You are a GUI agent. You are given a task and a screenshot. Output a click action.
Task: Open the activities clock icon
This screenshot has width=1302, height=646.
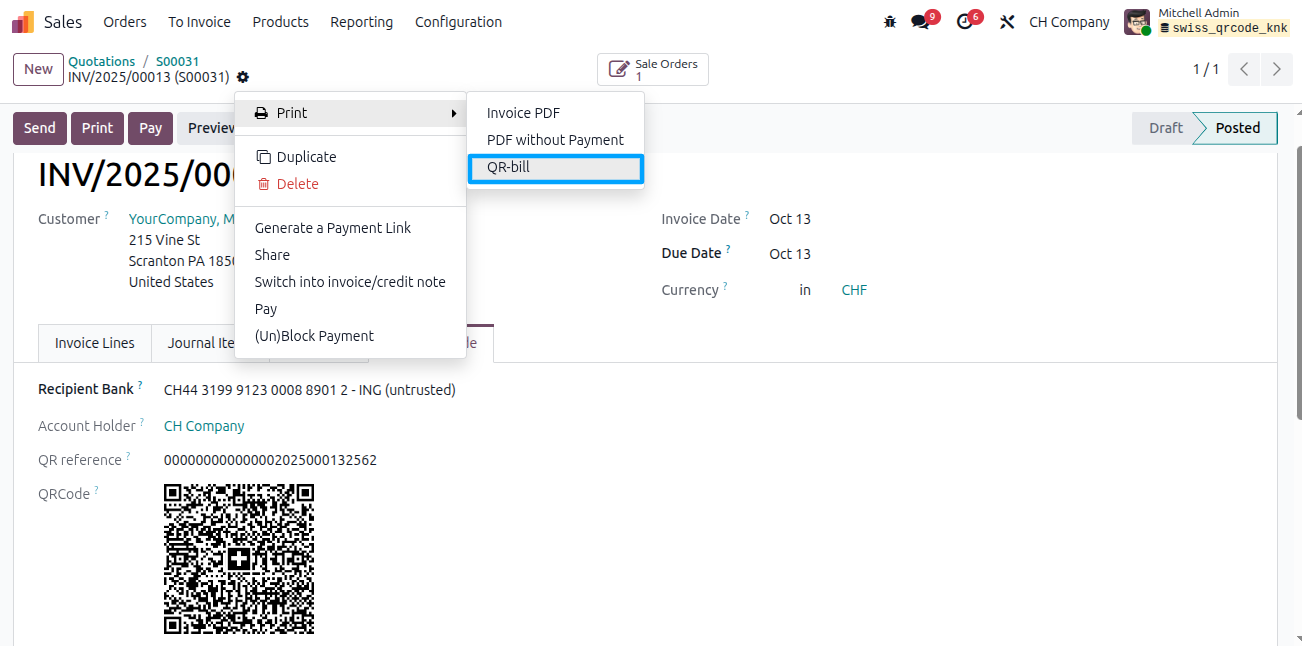click(965, 22)
